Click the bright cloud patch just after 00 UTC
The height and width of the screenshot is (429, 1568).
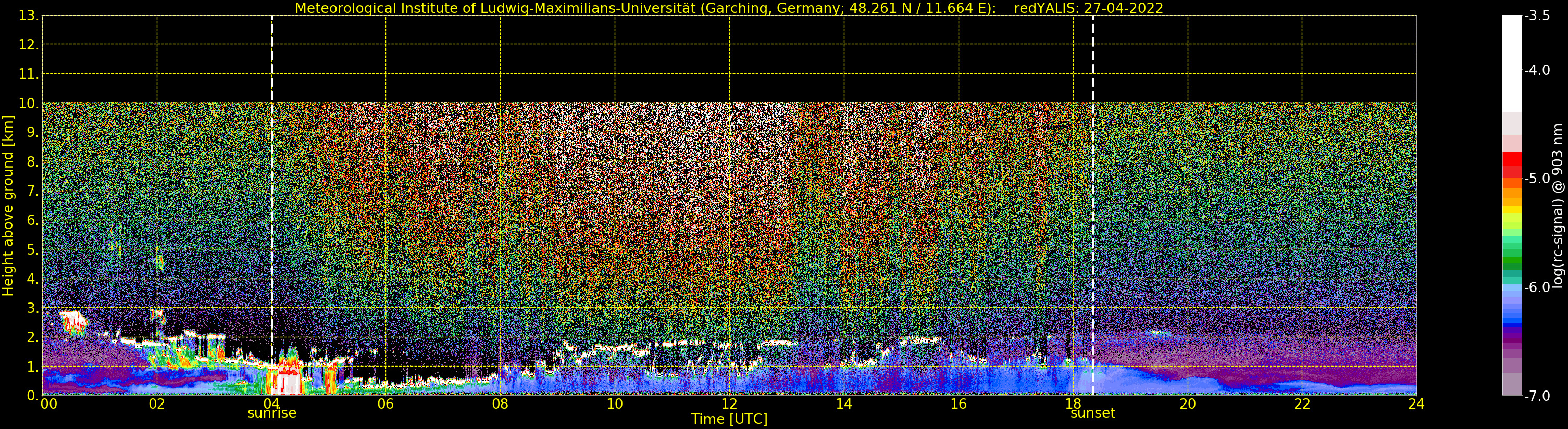(x=73, y=322)
